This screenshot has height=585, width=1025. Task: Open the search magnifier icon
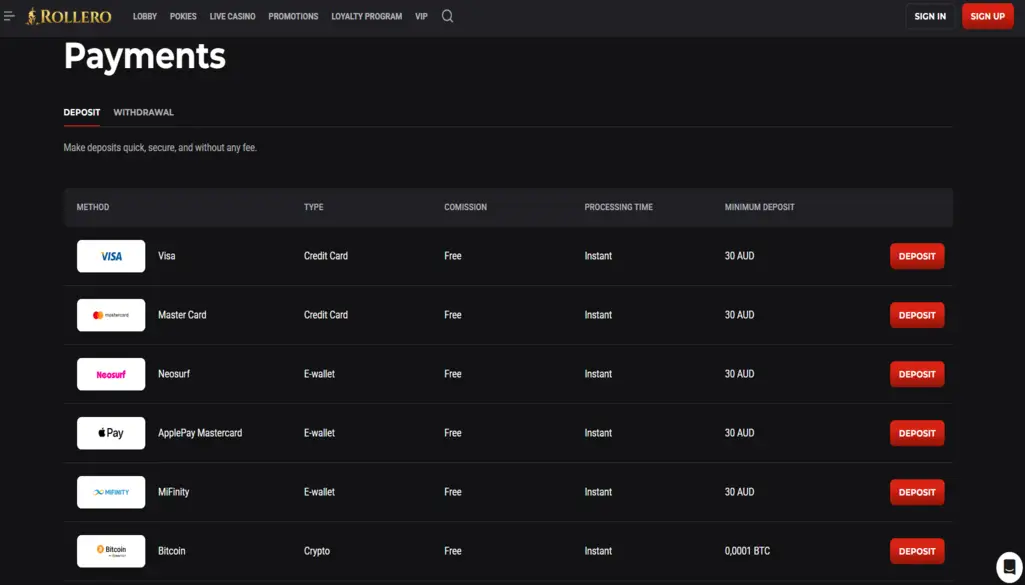coord(447,16)
